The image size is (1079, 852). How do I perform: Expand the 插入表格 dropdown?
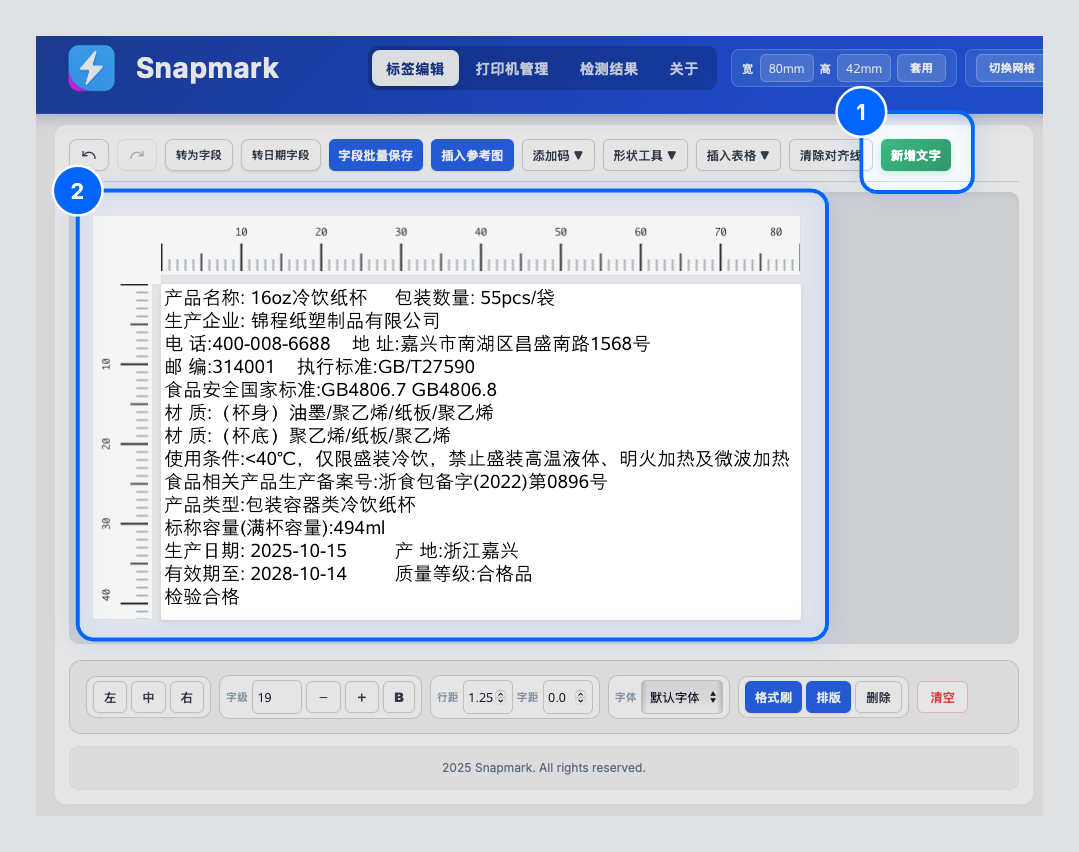point(738,155)
